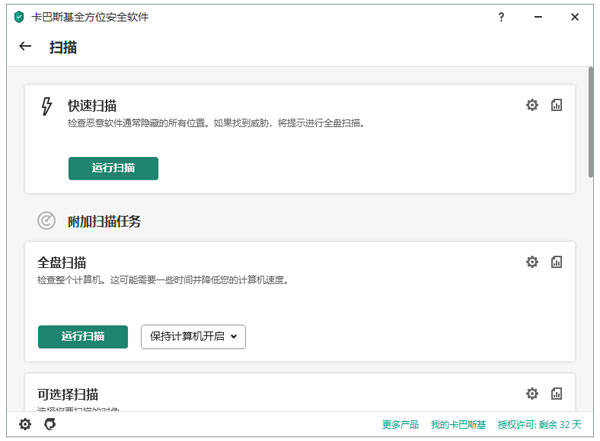Image resolution: width=600 pixels, height=441 pixels.
Task: Click the 检查整个计算机 description text
Action: click(x=163, y=280)
